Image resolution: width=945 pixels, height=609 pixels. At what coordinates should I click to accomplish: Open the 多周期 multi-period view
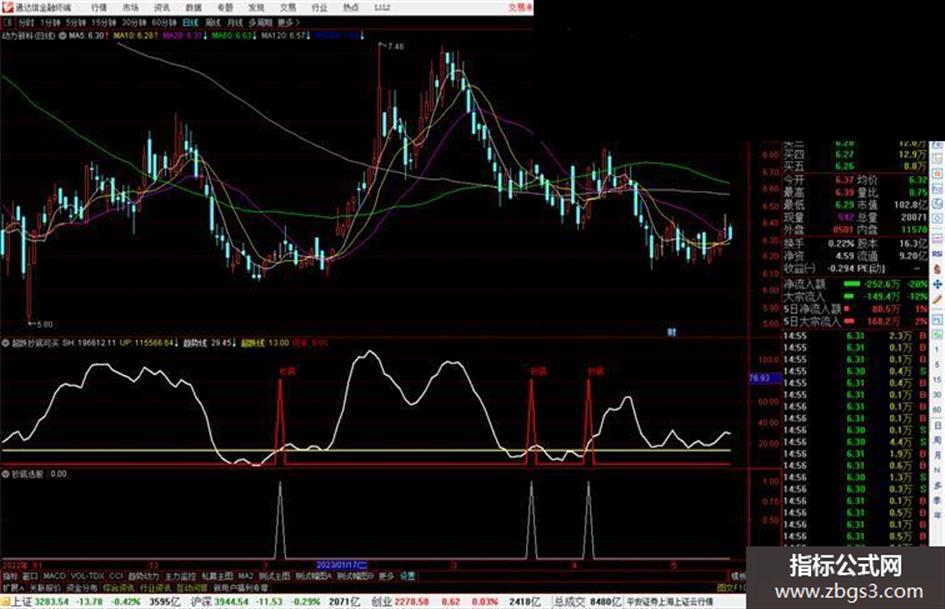tap(260, 22)
